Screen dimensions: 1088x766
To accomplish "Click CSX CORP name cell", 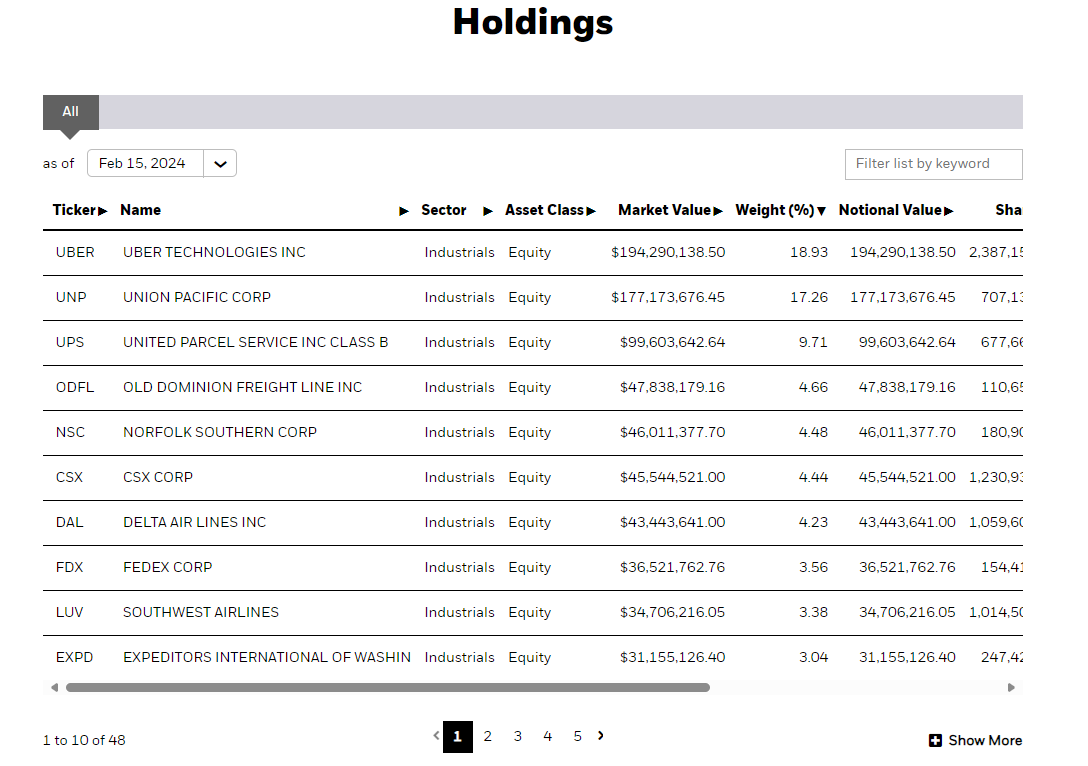I will pyautogui.click(x=158, y=477).
